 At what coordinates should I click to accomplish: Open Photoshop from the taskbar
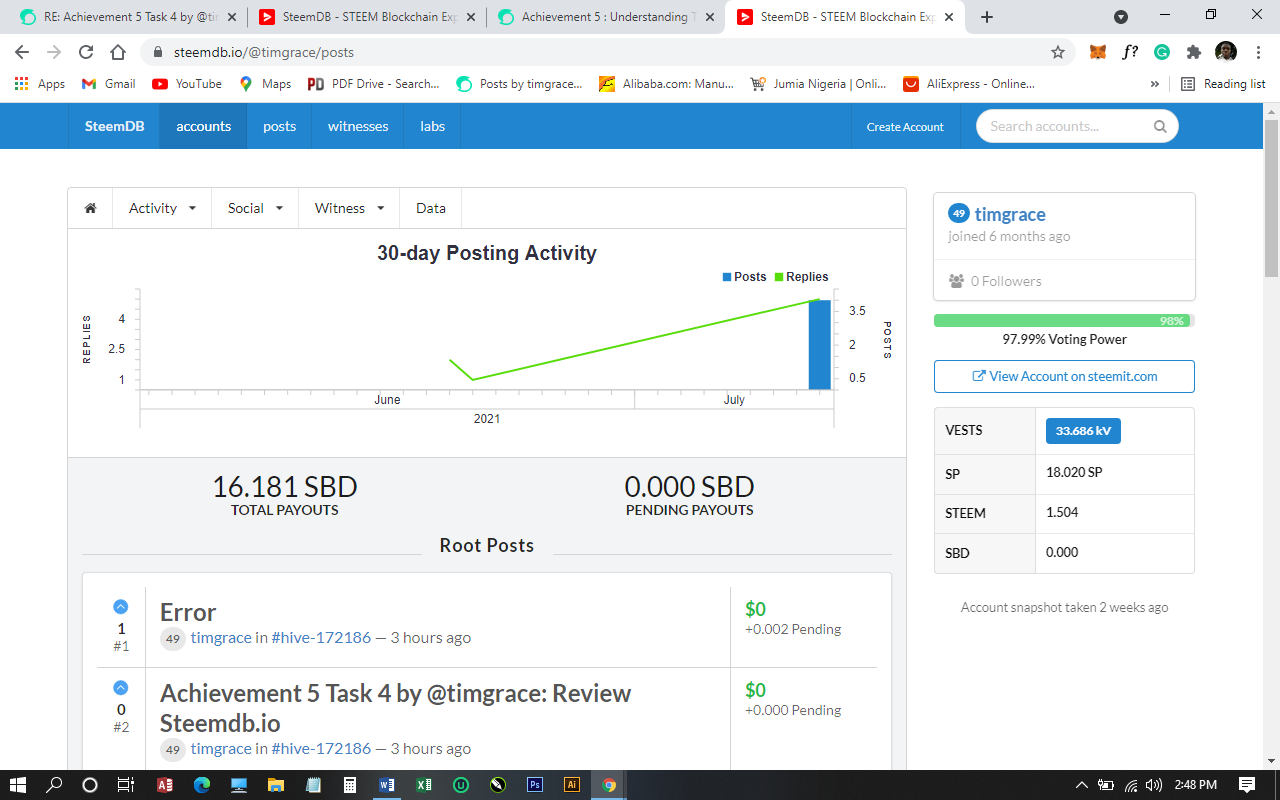coord(534,785)
